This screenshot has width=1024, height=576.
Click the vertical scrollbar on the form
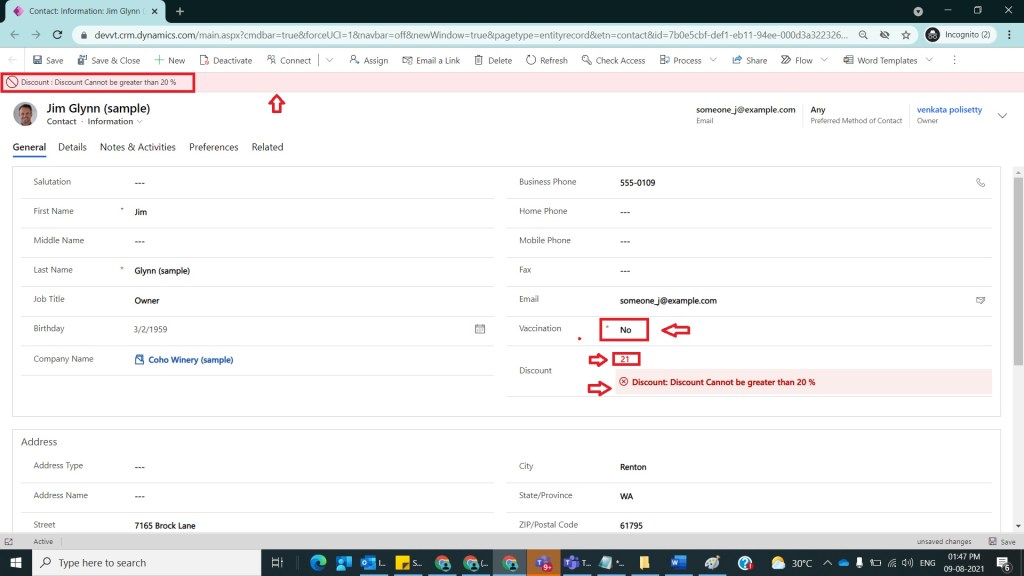[x=1017, y=300]
